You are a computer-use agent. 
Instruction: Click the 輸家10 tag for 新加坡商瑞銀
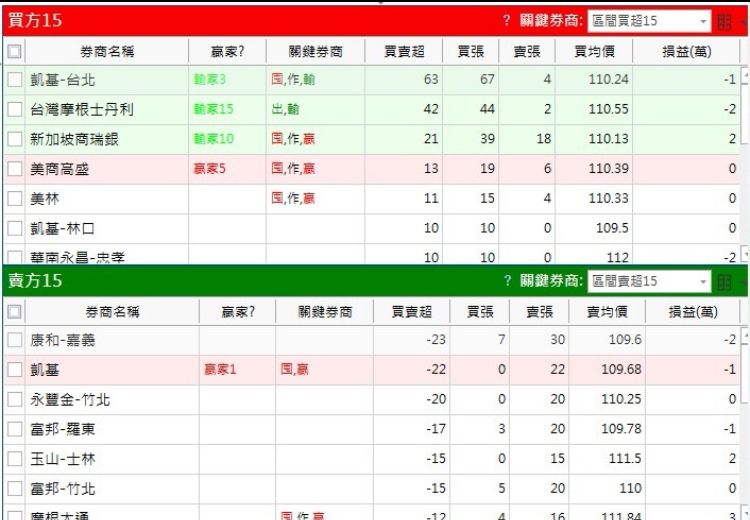[x=213, y=139]
